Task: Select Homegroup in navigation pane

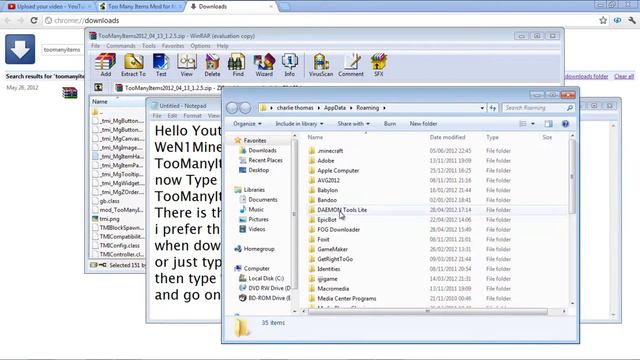Action: point(259,249)
